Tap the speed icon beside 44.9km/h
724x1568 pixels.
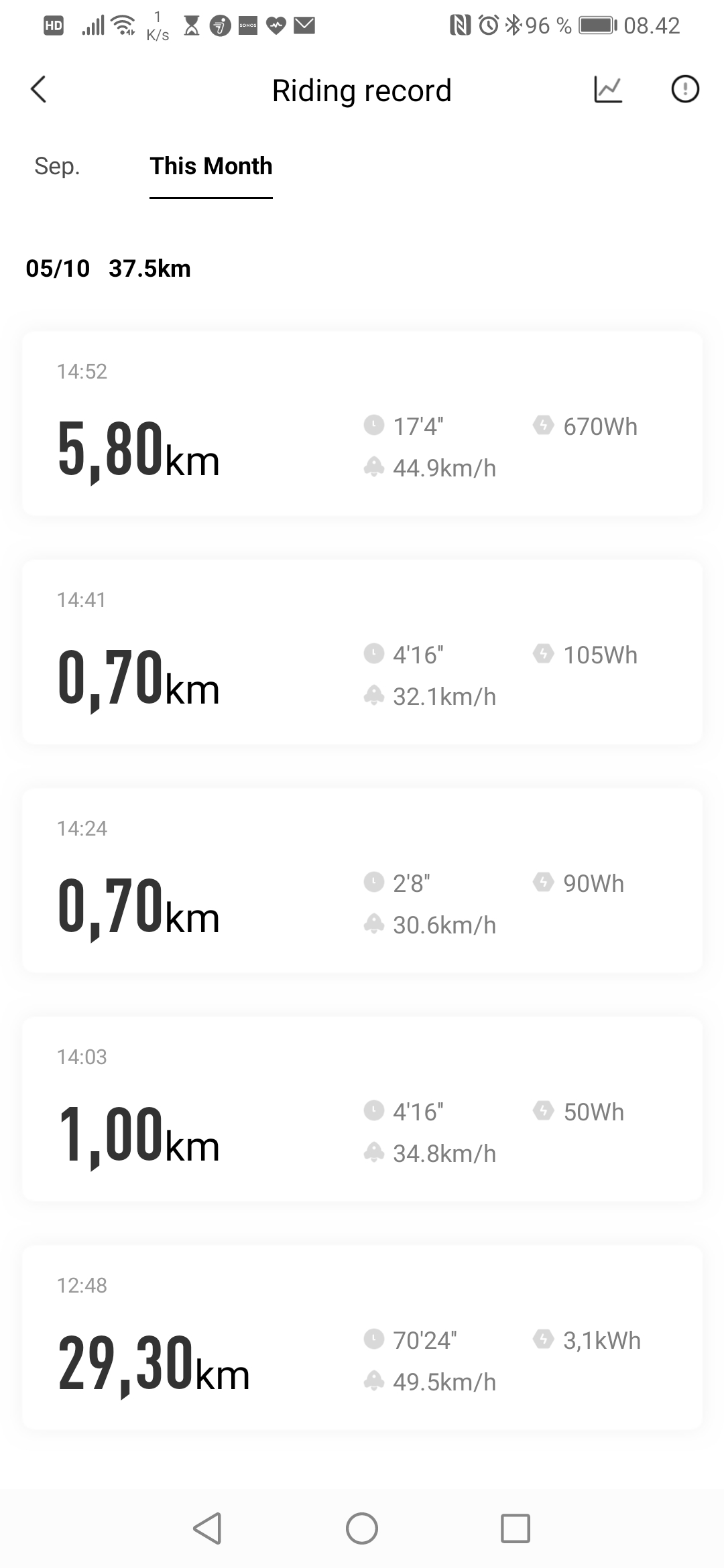[373, 466]
